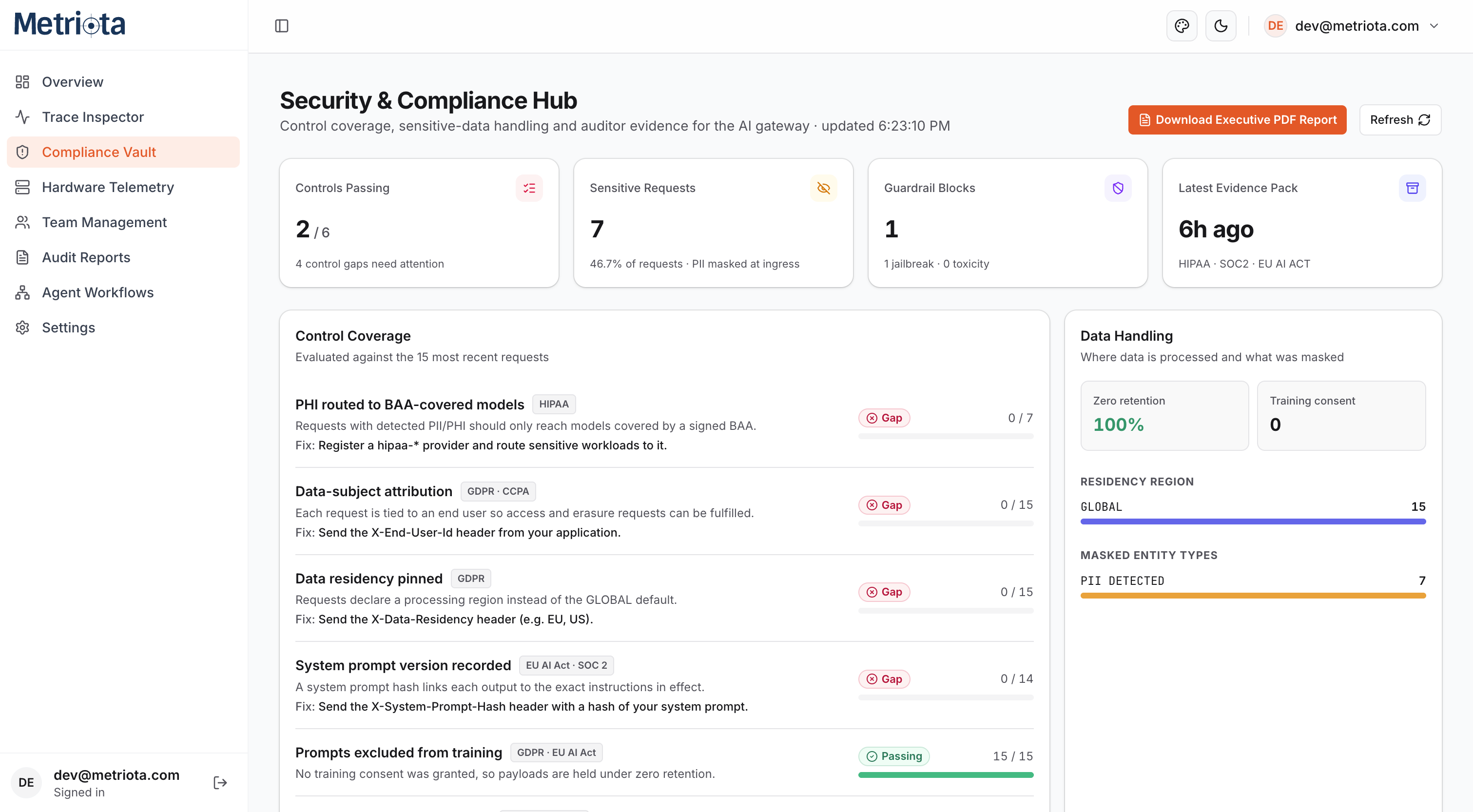Image resolution: width=1473 pixels, height=812 pixels.
Task: Click the Controls Passing card
Action: tap(419, 223)
